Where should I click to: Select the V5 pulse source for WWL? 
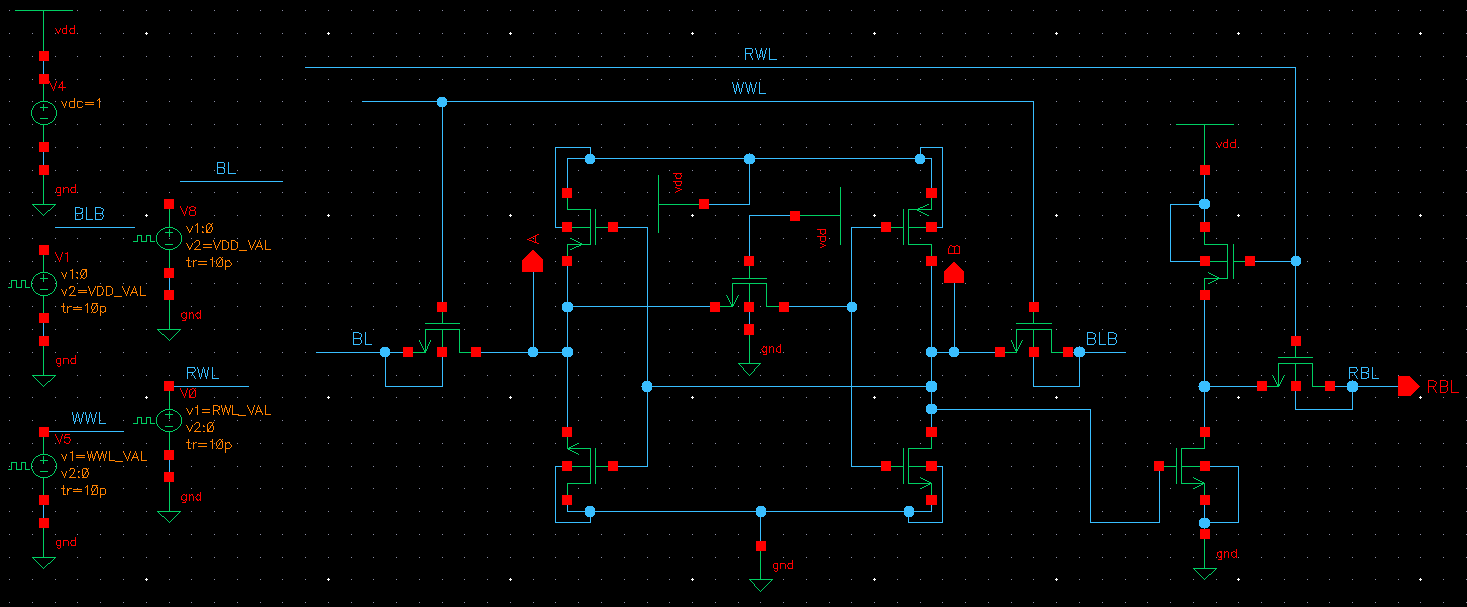[x=44, y=466]
